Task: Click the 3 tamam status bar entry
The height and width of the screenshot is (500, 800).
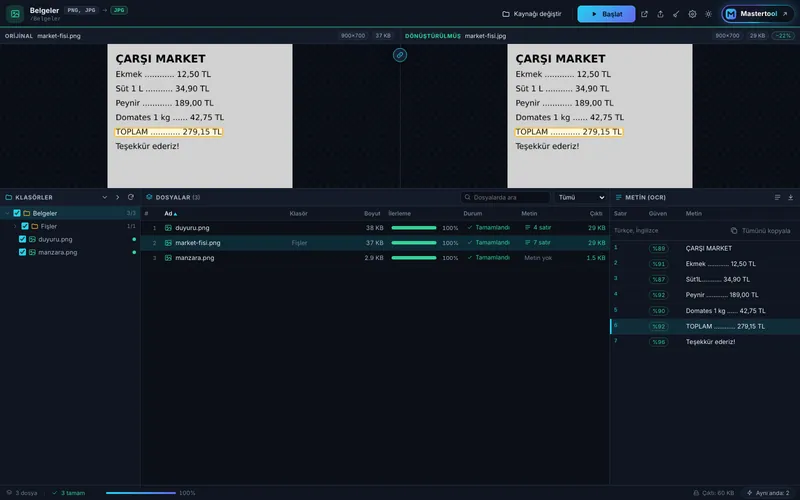Action: point(69,493)
